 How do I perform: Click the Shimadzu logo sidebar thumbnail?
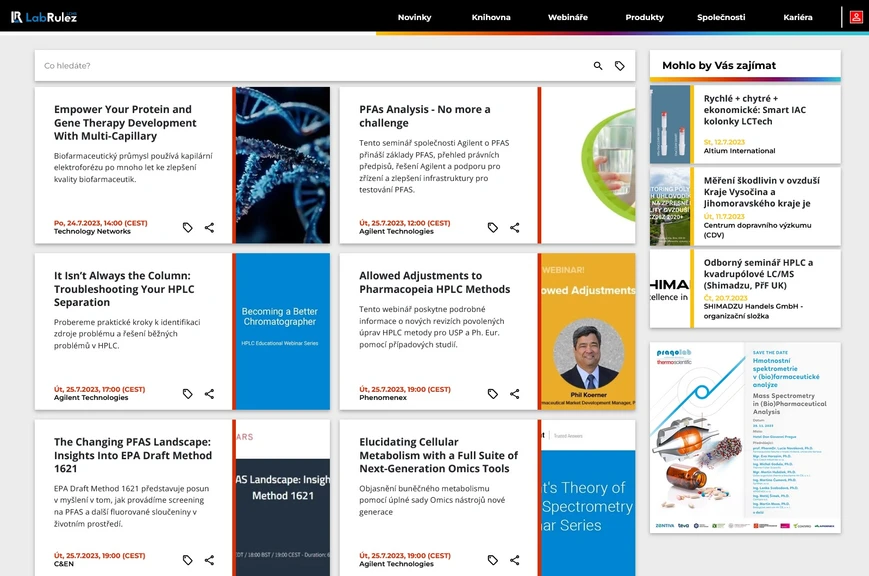tap(670, 289)
